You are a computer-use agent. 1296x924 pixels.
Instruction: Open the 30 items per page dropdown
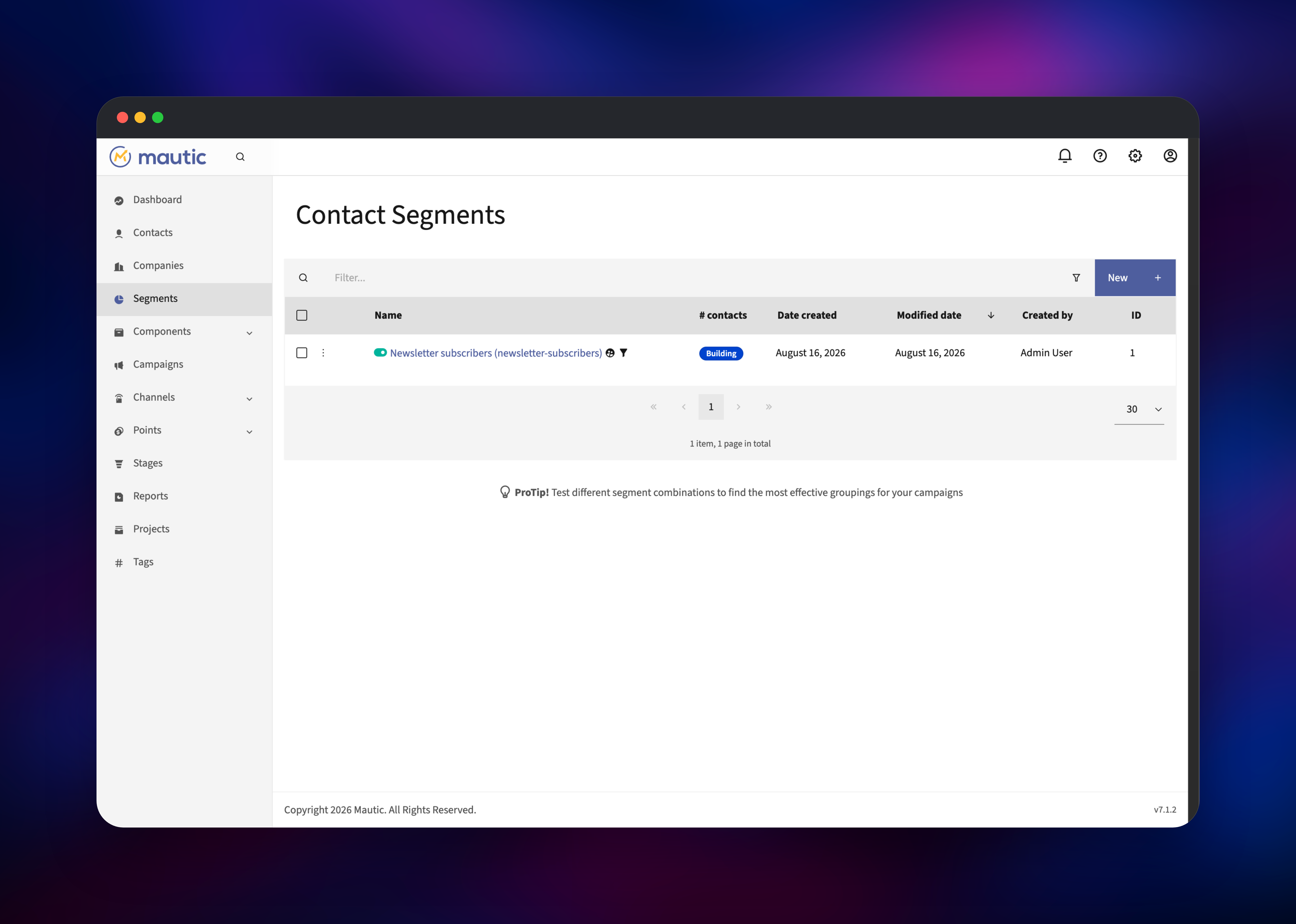click(x=1139, y=409)
